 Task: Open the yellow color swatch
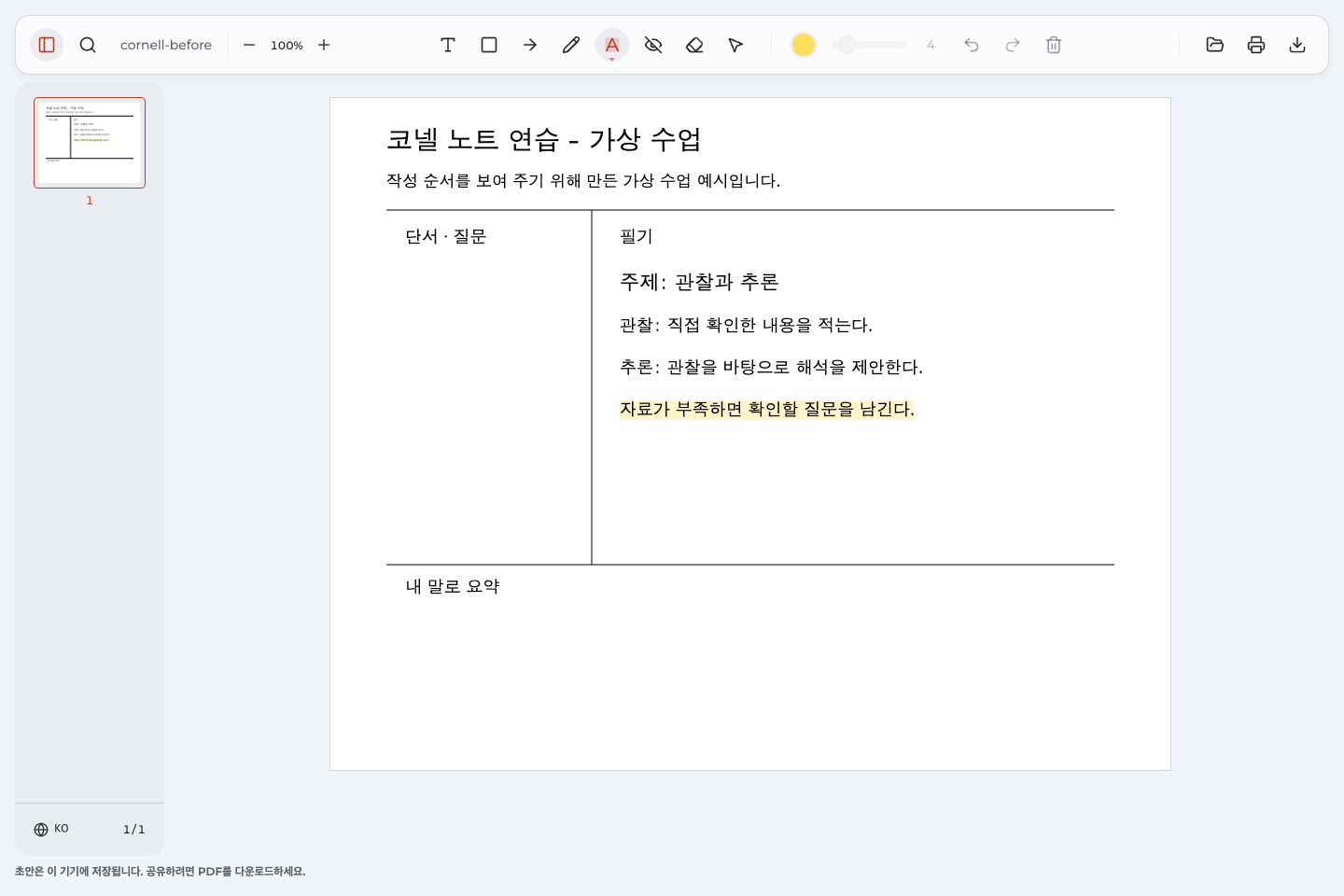pyautogui.click(x=804, y=45)
